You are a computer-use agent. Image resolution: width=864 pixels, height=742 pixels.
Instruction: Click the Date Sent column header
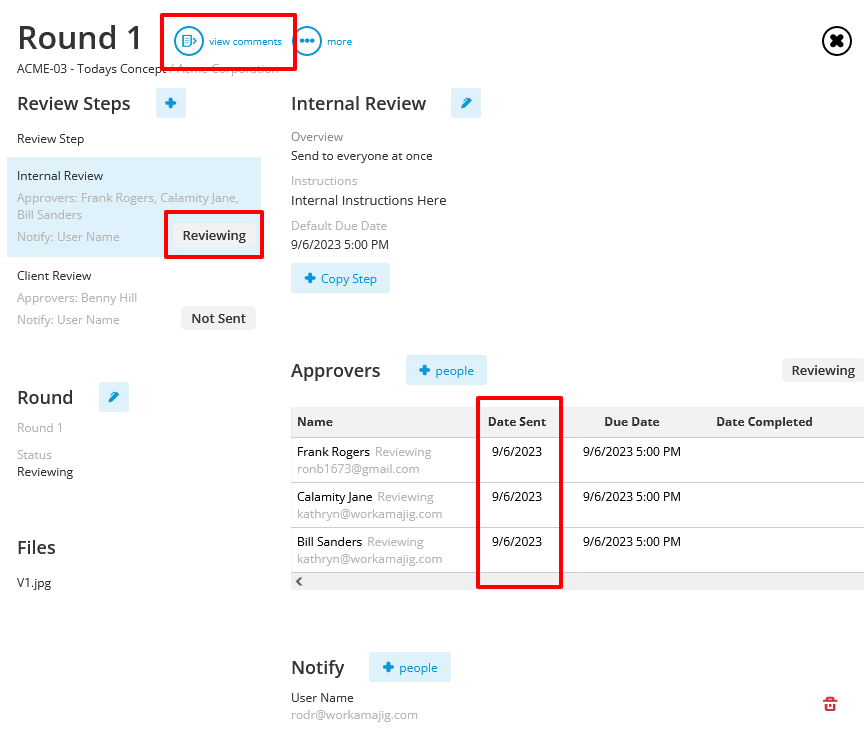pyautogui.click(x=518, y=421)
